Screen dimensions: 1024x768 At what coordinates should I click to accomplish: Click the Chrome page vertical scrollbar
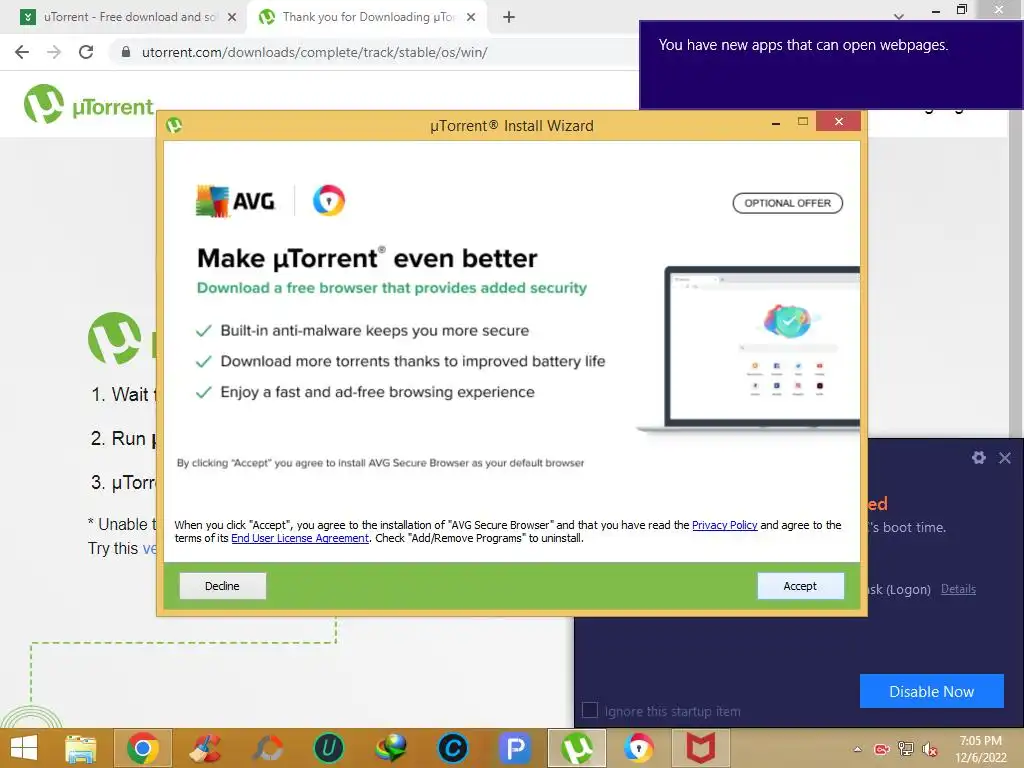(1015, 274)
